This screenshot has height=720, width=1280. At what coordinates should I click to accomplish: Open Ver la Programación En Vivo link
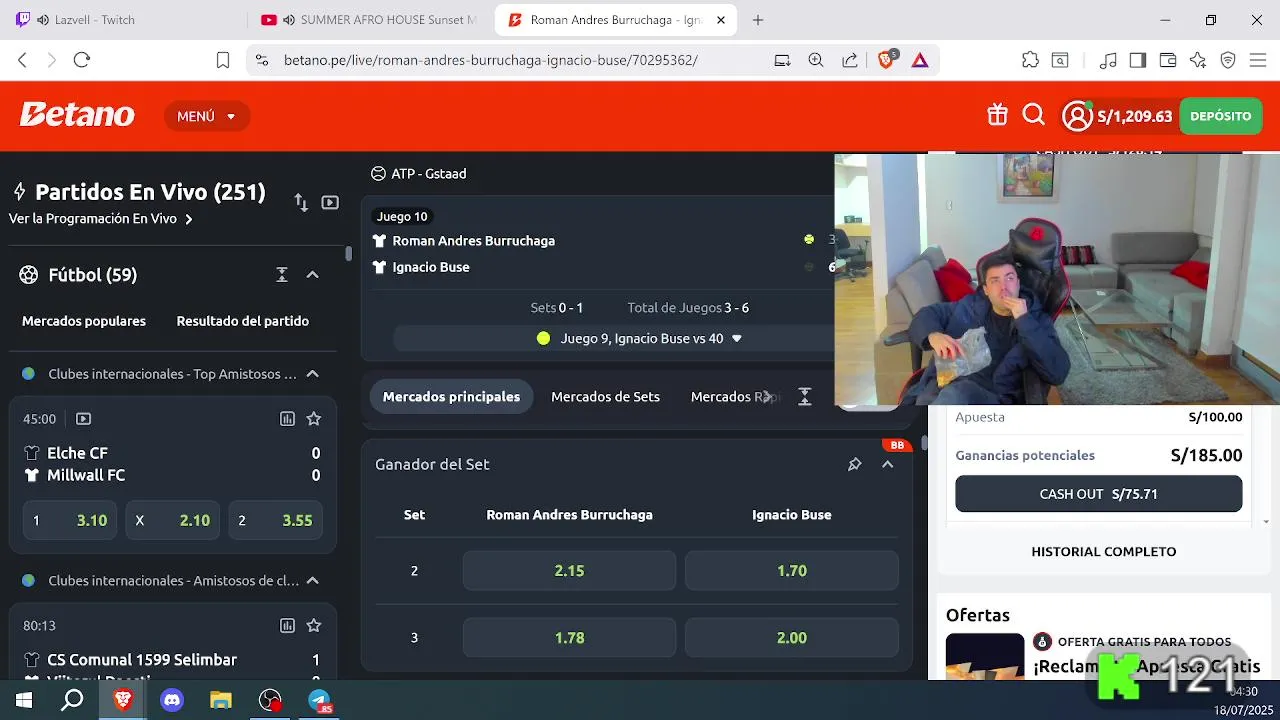(x=100, y=218)
